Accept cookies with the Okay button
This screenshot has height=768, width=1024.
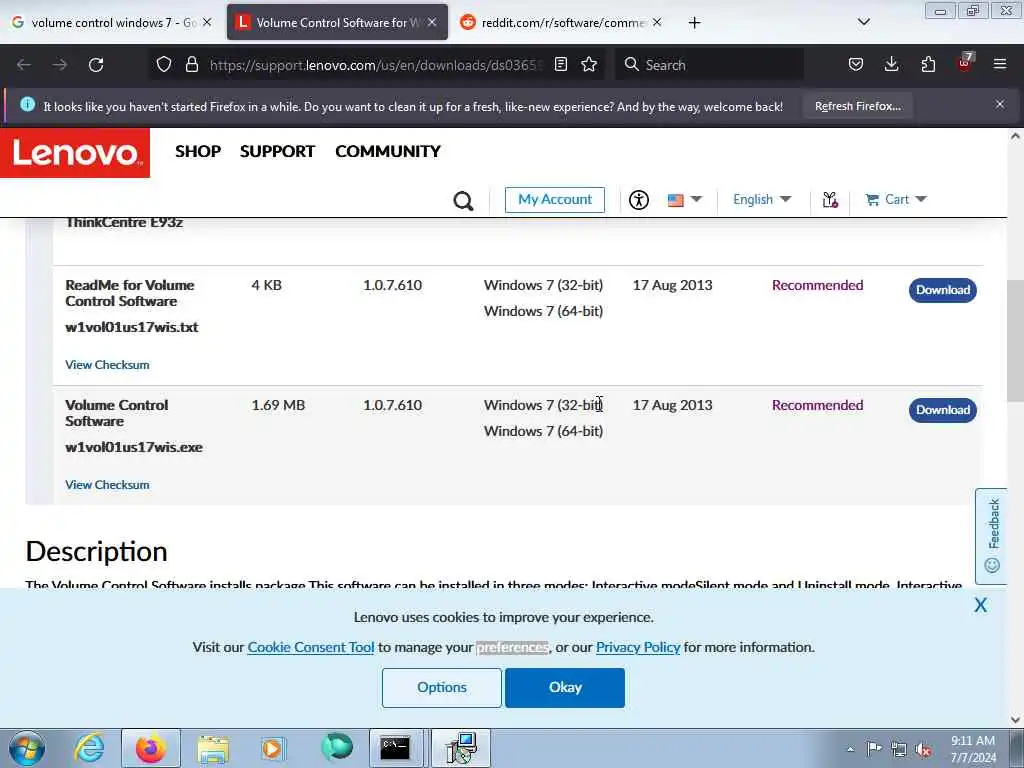[565, 688]
